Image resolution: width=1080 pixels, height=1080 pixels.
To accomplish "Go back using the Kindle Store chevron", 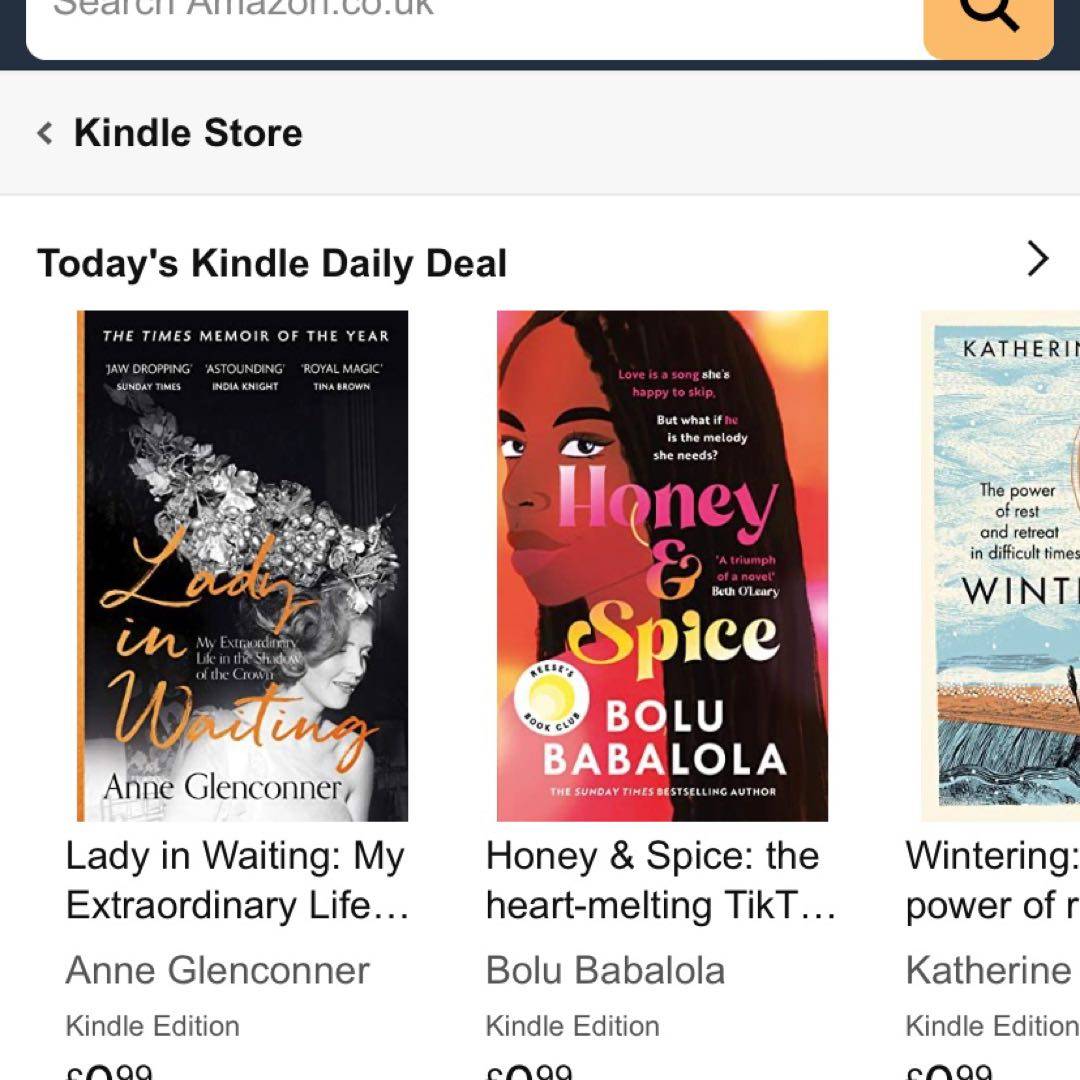I will click(45, 133).
